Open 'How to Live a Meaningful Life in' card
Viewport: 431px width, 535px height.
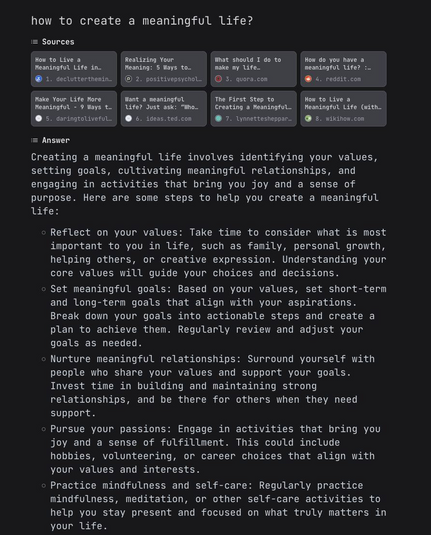click(x=74, y=69)
